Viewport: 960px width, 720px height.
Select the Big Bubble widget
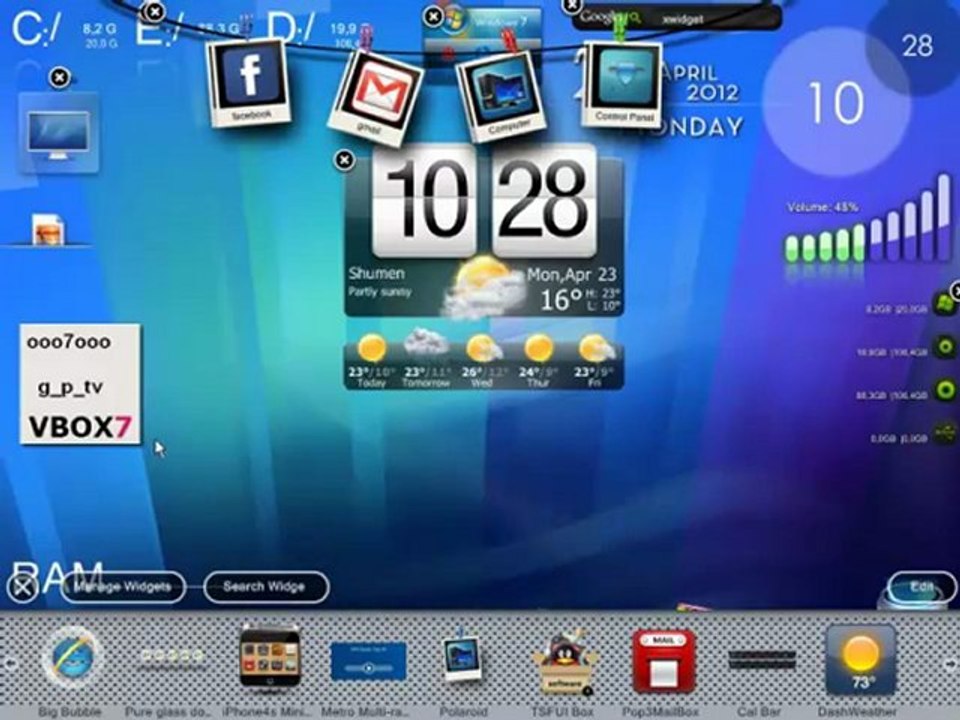point(72,658)
